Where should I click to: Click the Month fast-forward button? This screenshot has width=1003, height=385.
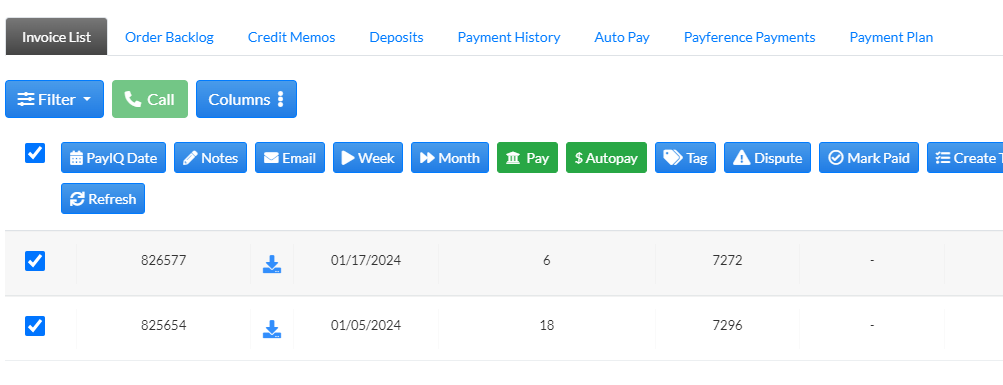click(x=450, y=158)
